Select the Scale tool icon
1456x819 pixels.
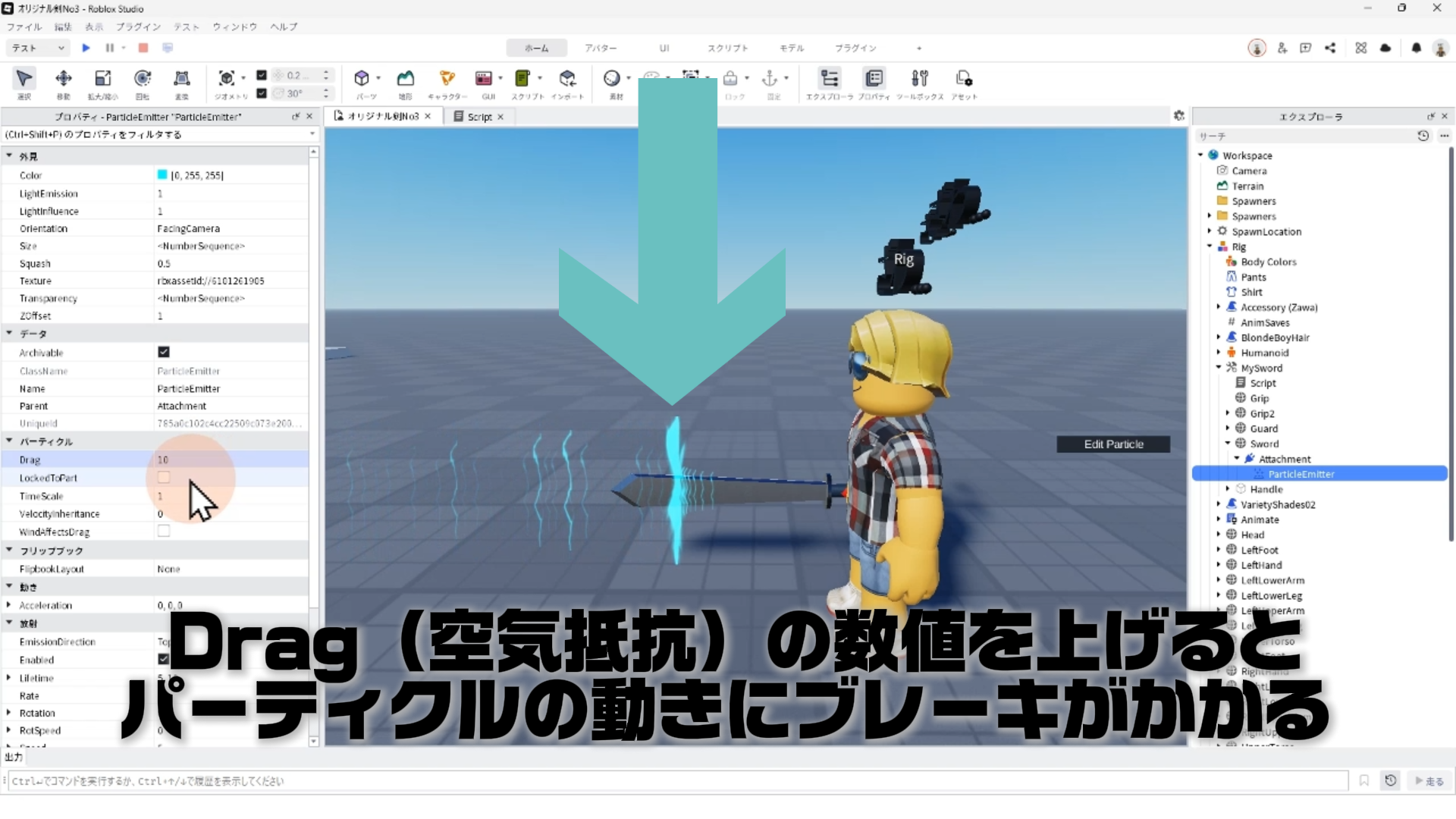point(102,79)
